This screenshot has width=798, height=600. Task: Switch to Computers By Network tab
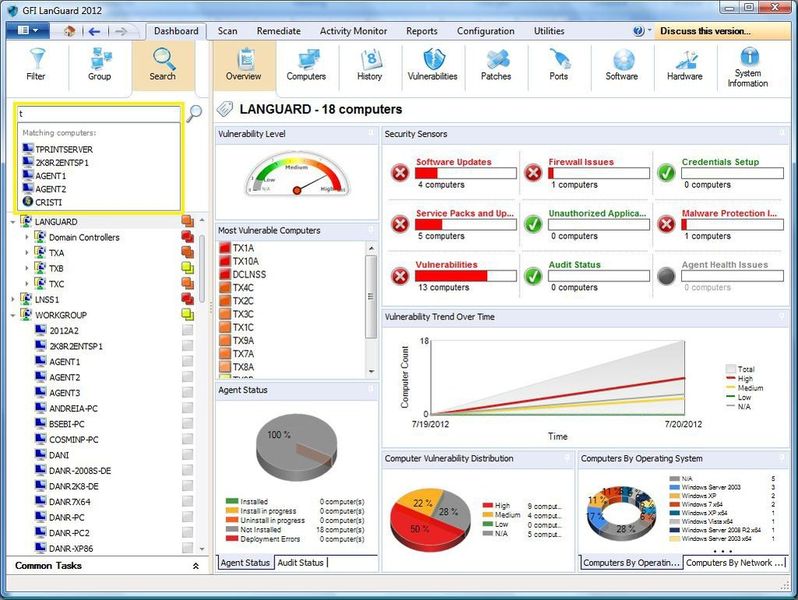click(x=734, y=563)
